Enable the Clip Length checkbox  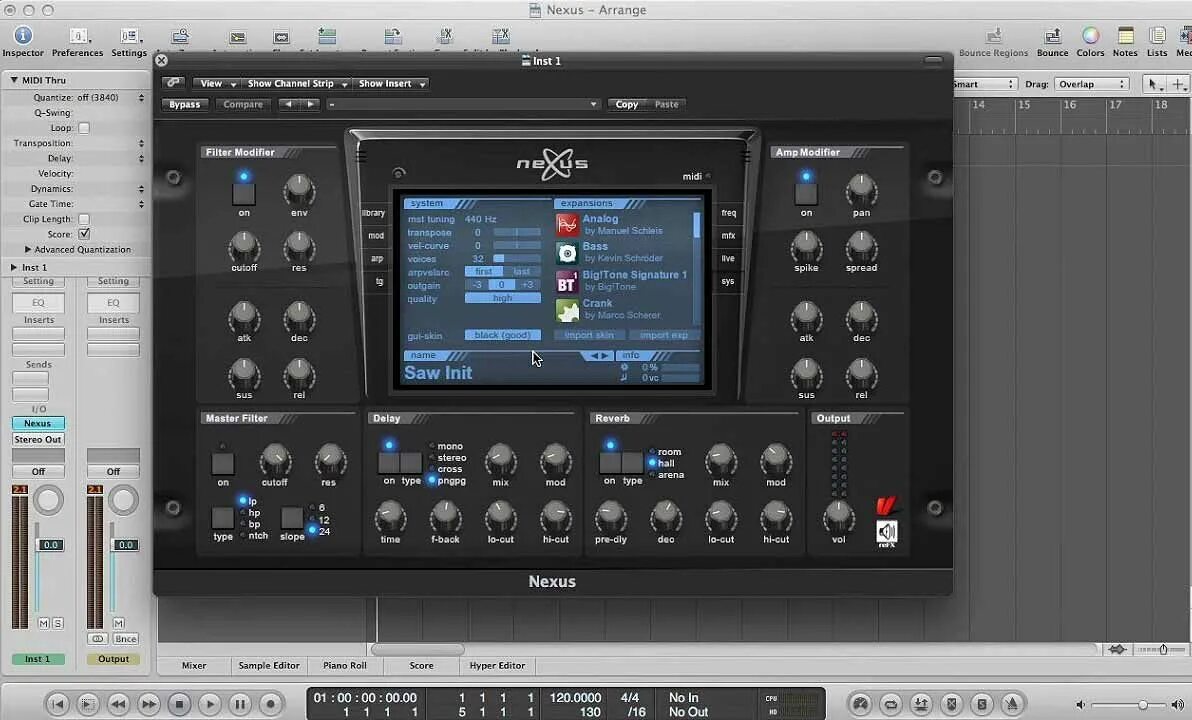tap(84, 219)
